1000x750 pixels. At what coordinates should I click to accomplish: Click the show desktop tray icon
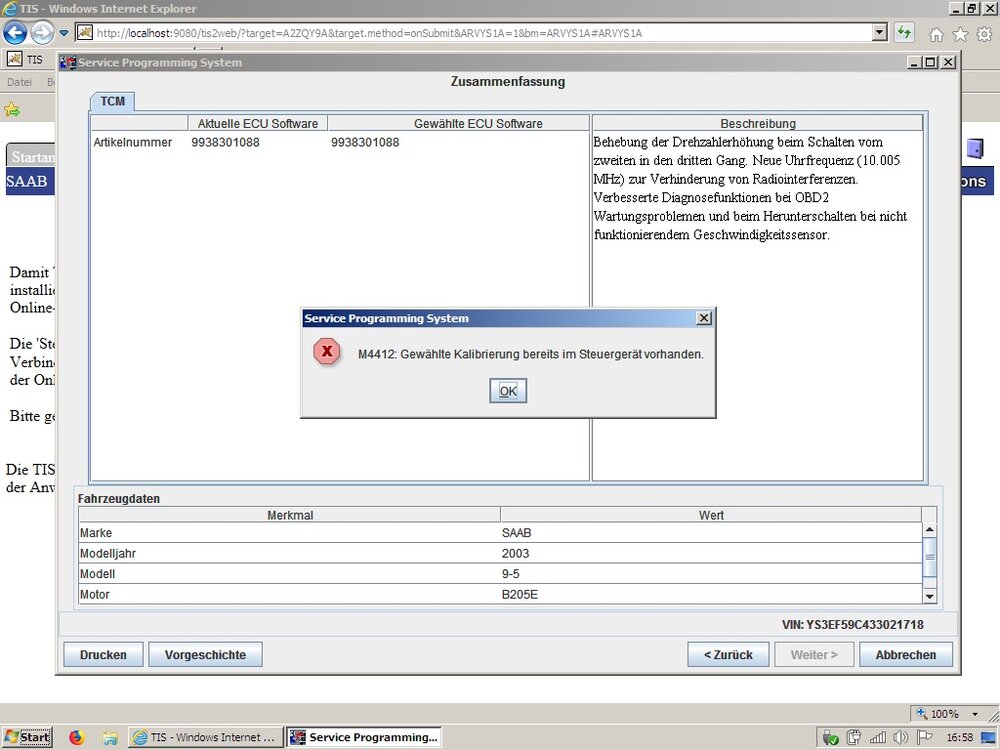click(987, 738)
